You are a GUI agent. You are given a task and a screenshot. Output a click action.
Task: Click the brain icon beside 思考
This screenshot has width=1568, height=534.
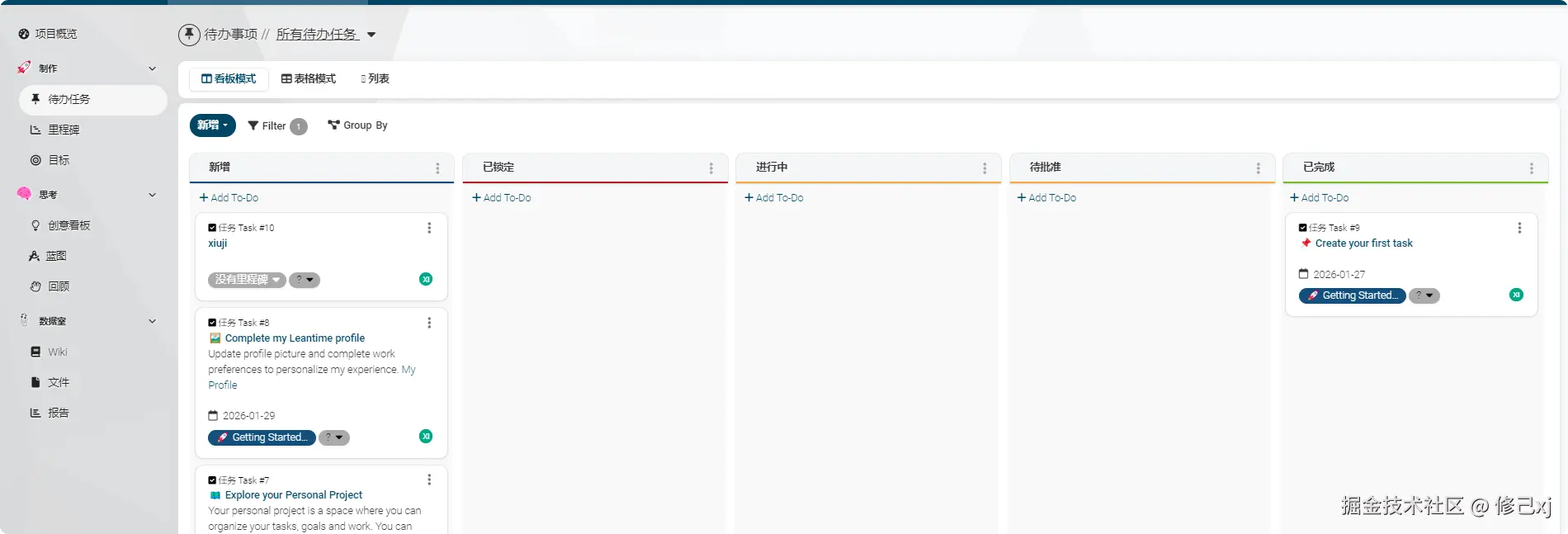coord(24,194)
